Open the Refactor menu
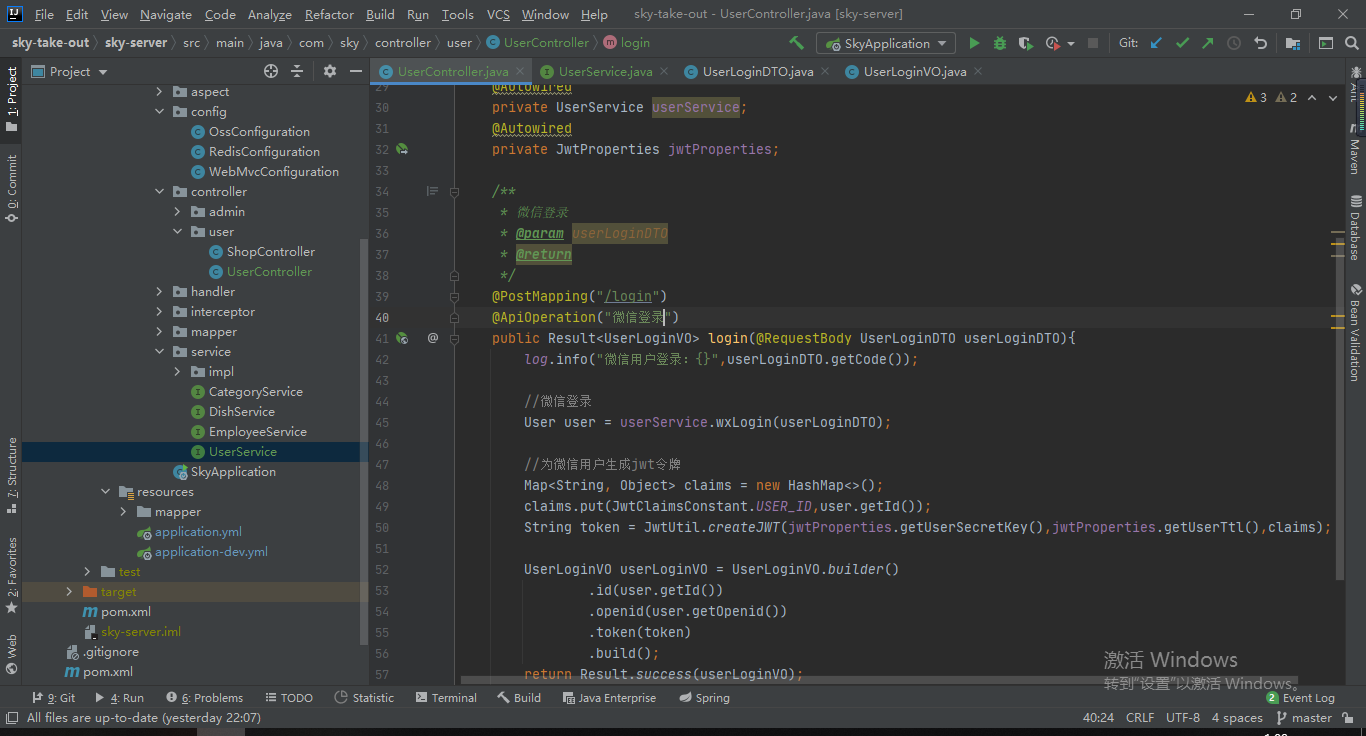 click(329, 14)
